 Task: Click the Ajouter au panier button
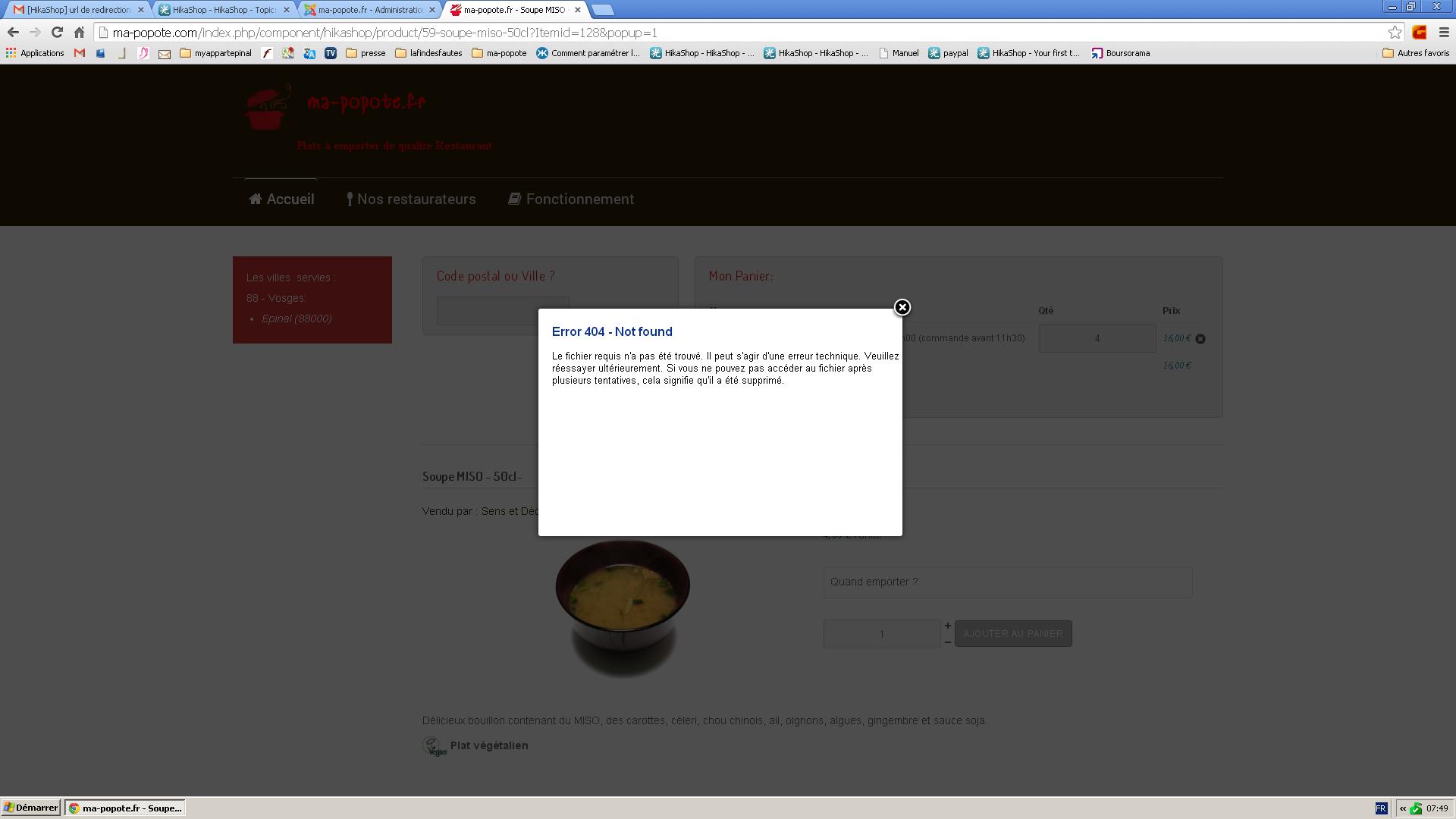(1012, 633)
